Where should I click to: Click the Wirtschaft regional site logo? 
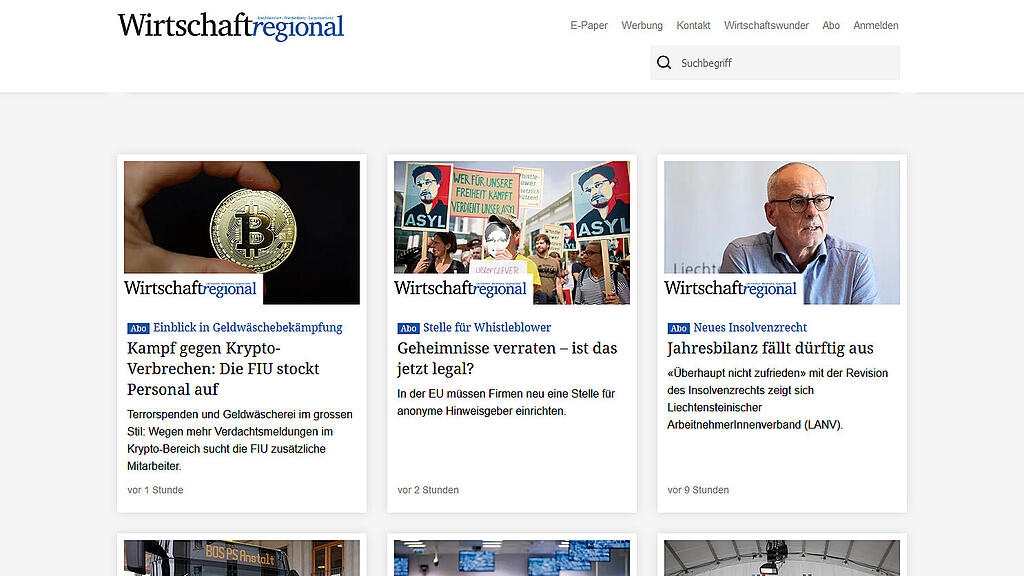pos(231,27)
